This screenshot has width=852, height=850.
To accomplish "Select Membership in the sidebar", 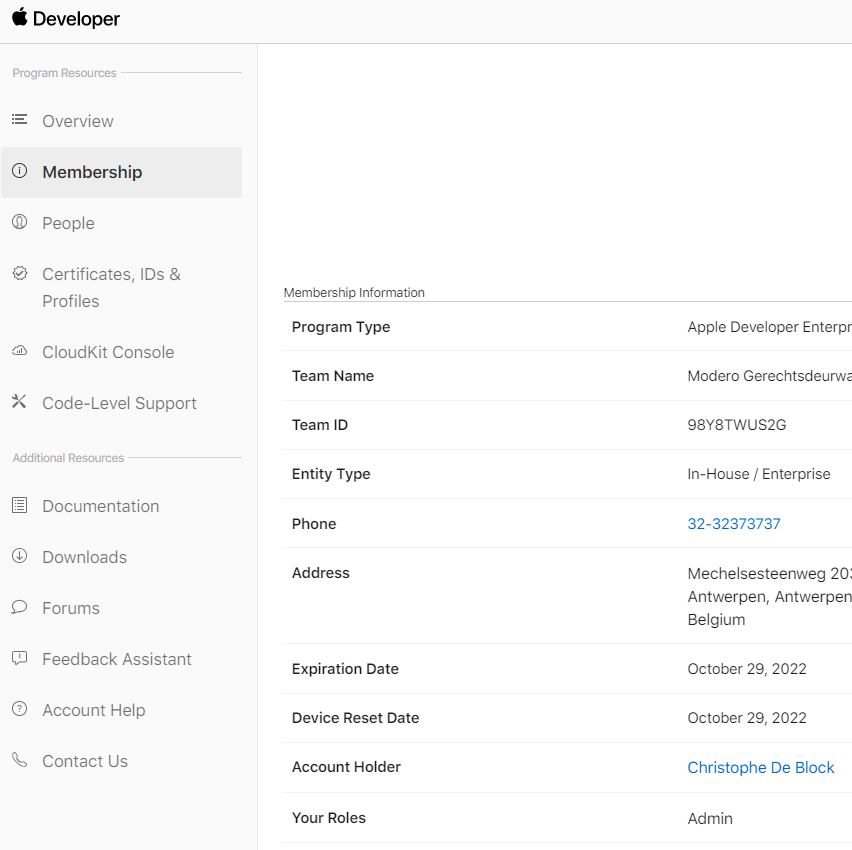I will coord(122,172).
